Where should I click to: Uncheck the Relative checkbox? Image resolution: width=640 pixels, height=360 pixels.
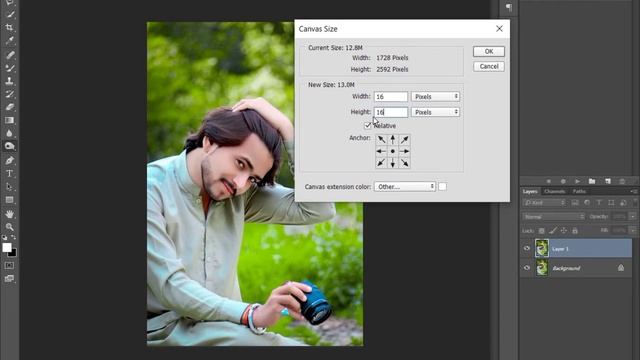click(x=367, y=125)
